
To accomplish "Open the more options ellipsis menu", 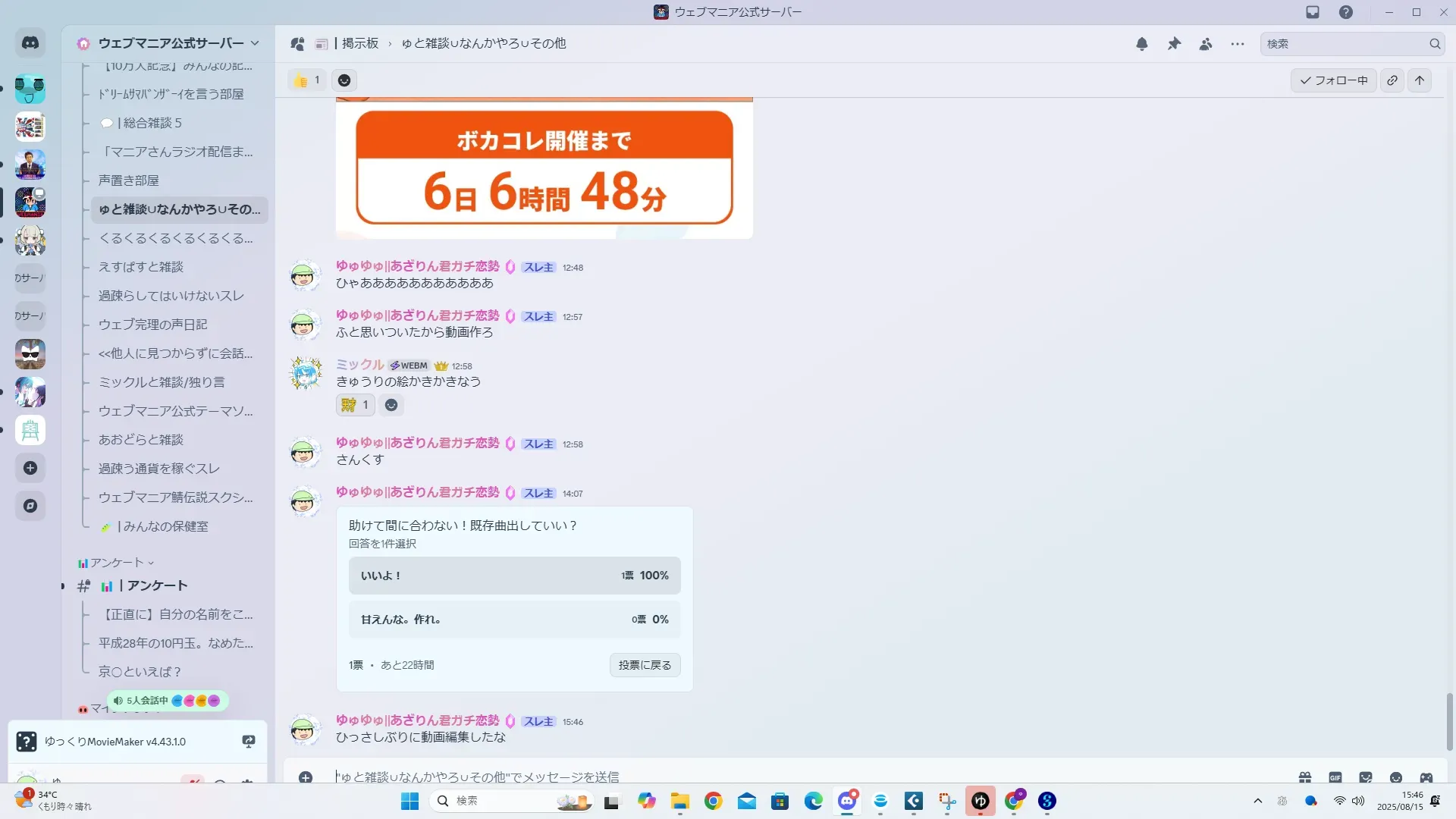I will click(x=1238, y=44).
